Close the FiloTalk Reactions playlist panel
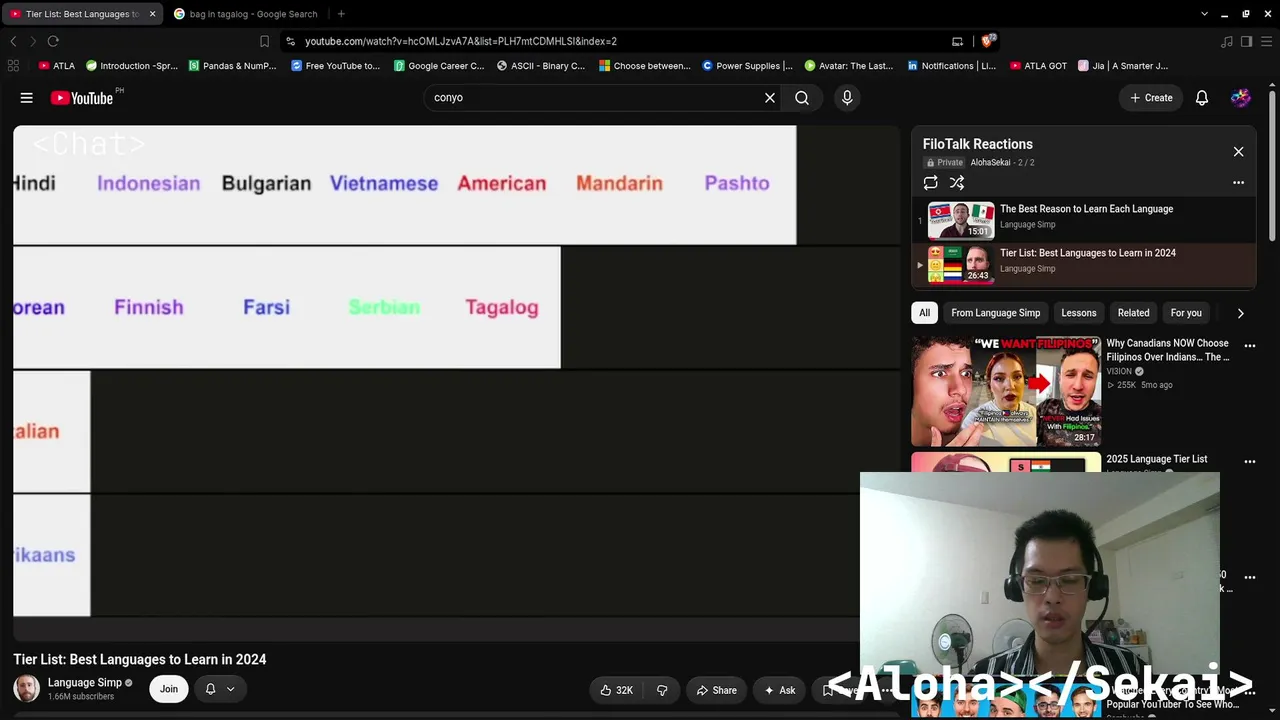 [1238, 152]
